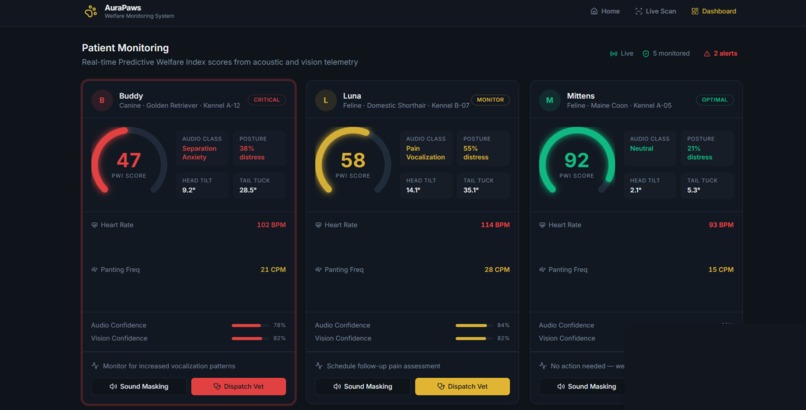The width and height of the screenshot is (806, 410).
Task: Click Buddy's heart rate '102 BPM'
Action: [x=271, y=225]
